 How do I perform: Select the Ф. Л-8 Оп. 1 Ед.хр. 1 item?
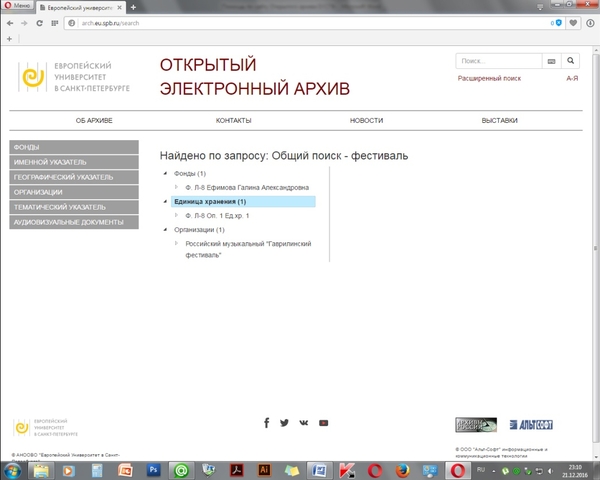[x=216, y=215]
